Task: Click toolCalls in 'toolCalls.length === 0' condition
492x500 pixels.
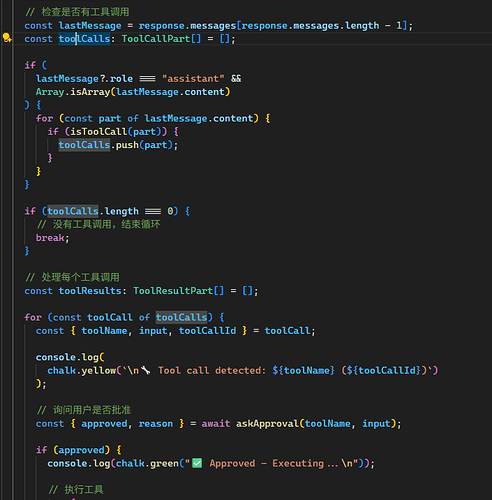Action: click(x=73, y=211)
